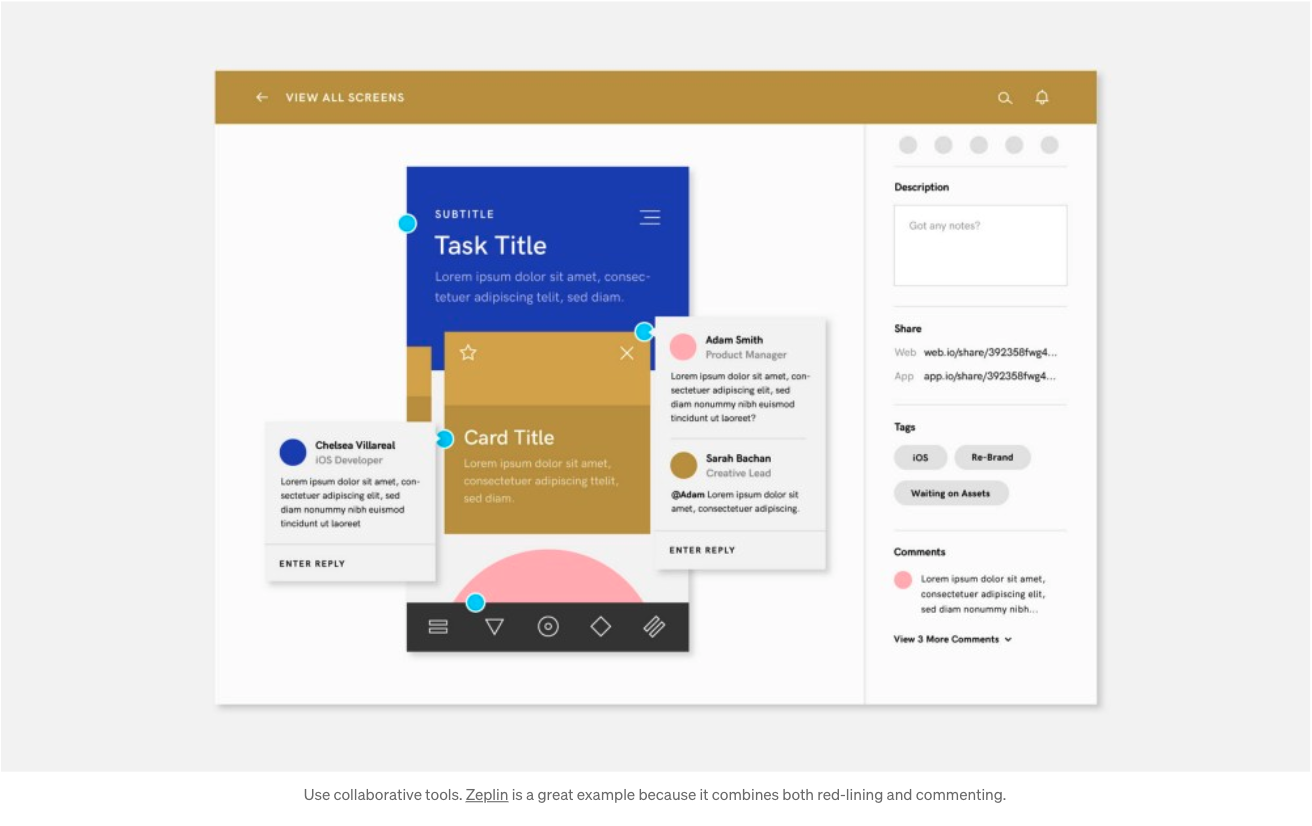The height and width of the screenshot is (826, 1312).
Task: Open the Zeplin link in the caption
Action: coord(487,795)
